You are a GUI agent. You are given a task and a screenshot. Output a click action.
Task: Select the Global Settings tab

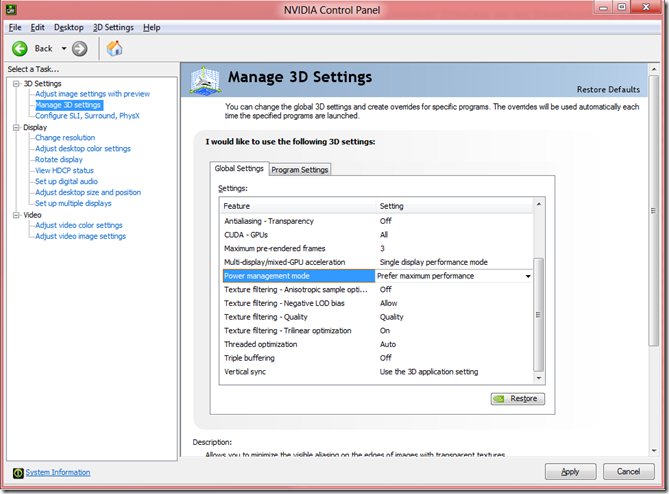(x=239, y=169)
